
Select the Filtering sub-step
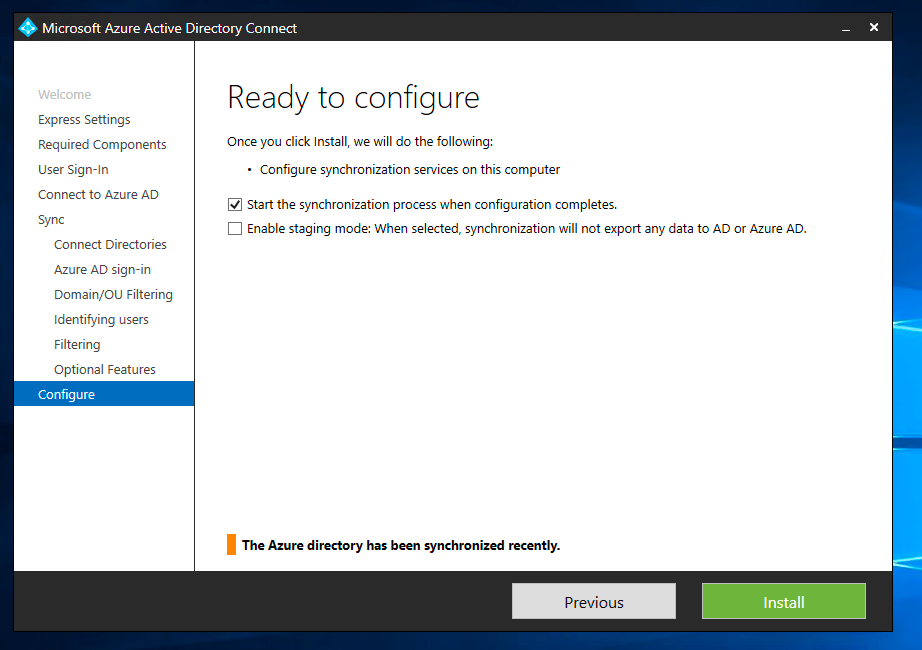coord(77,345)
